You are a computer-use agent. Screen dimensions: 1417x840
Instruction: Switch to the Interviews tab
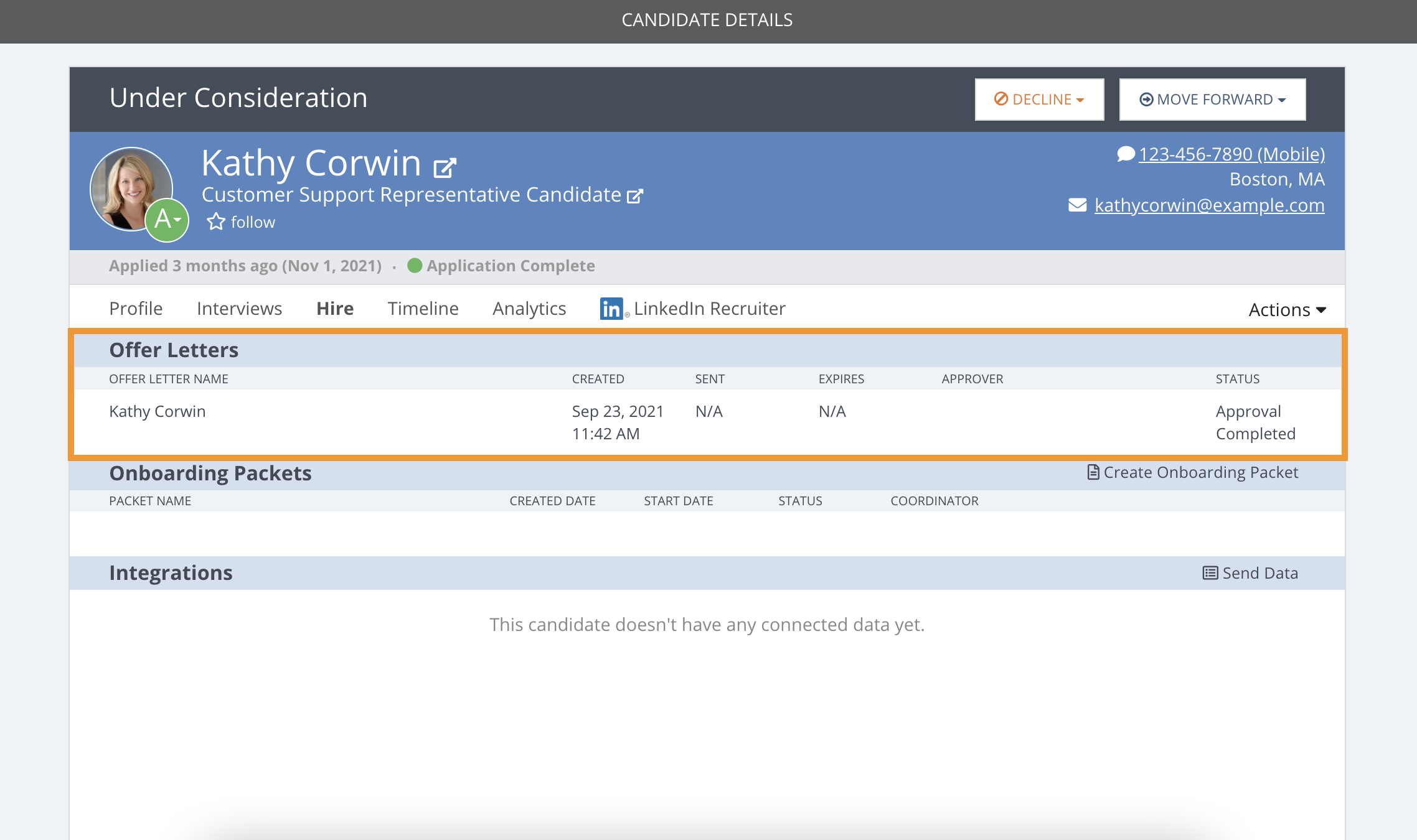pos(240,309)
